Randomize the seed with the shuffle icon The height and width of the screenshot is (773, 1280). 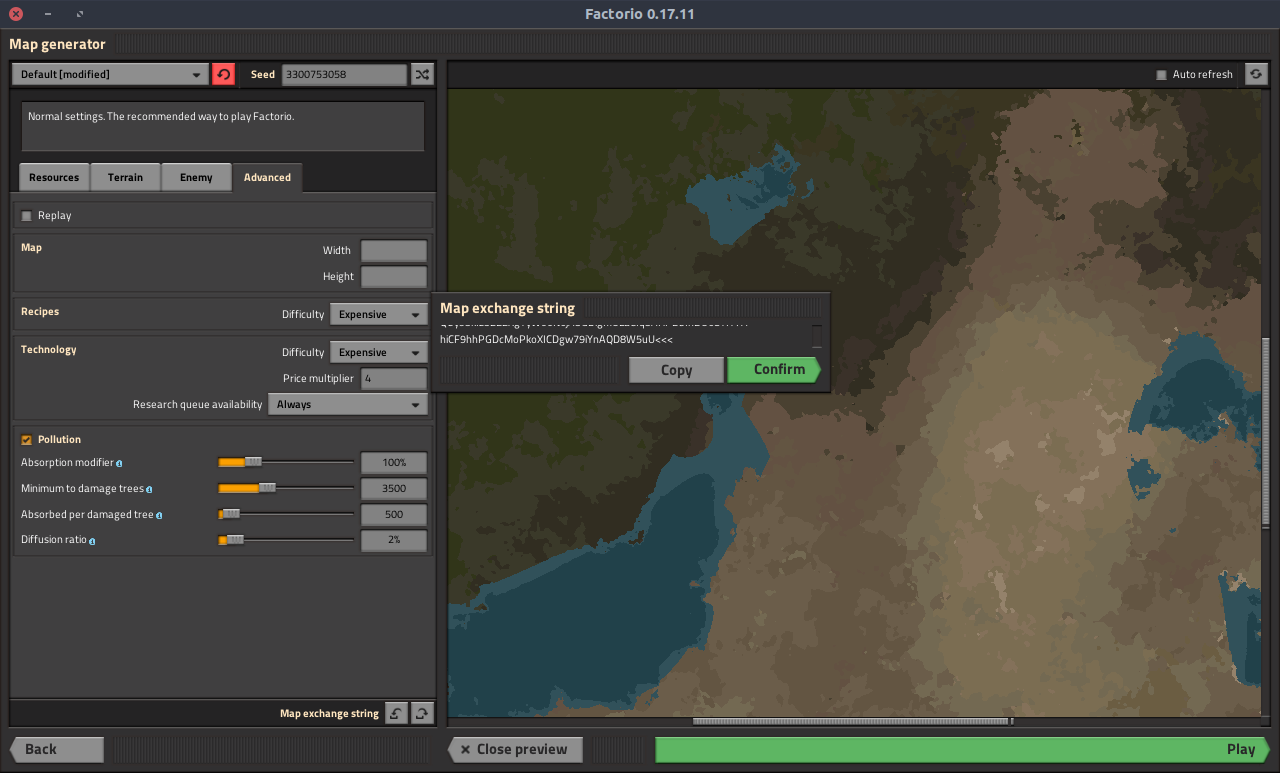tap(422, 74)
